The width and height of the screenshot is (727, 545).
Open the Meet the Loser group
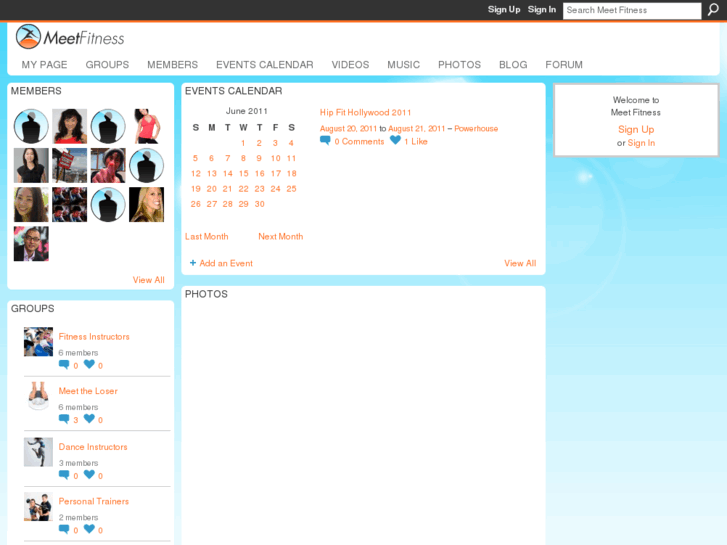[88, 391]
